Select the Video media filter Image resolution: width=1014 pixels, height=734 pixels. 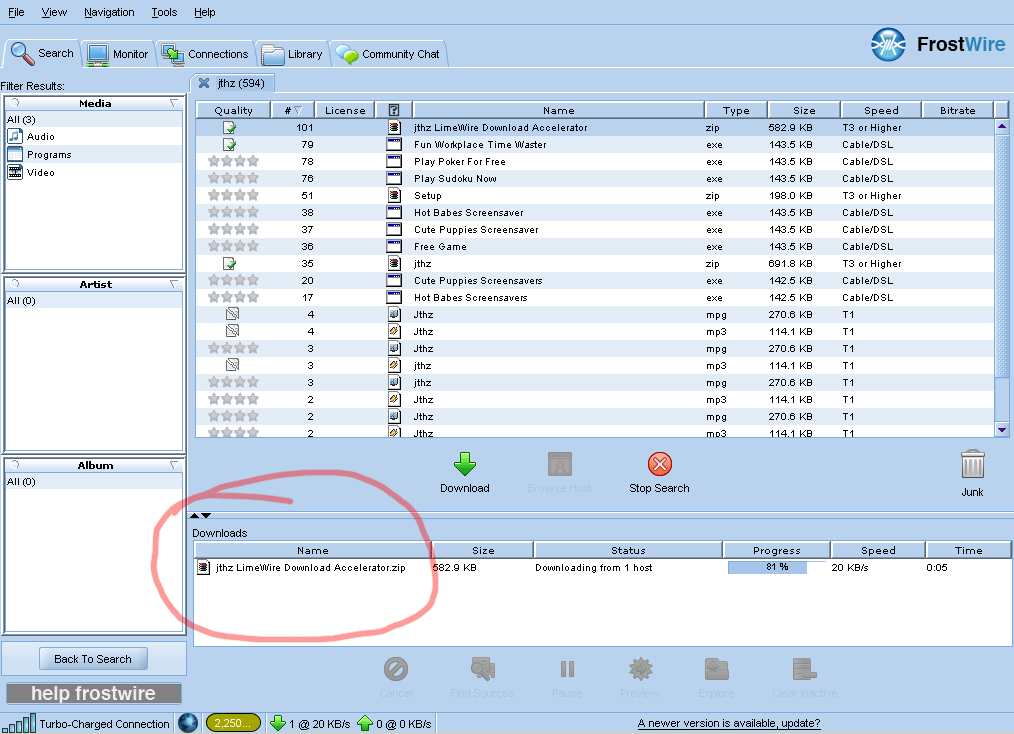tap(94, 173)
